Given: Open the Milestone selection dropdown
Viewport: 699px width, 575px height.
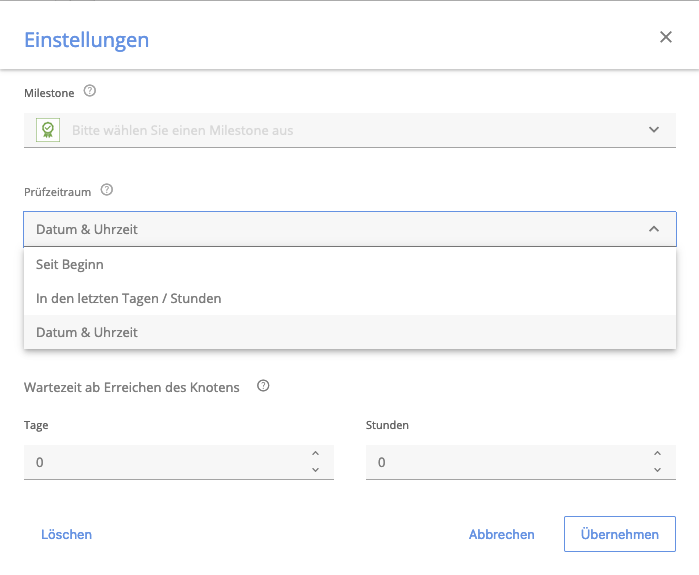Looking at the screenshot, I should [x=350, y=130].
